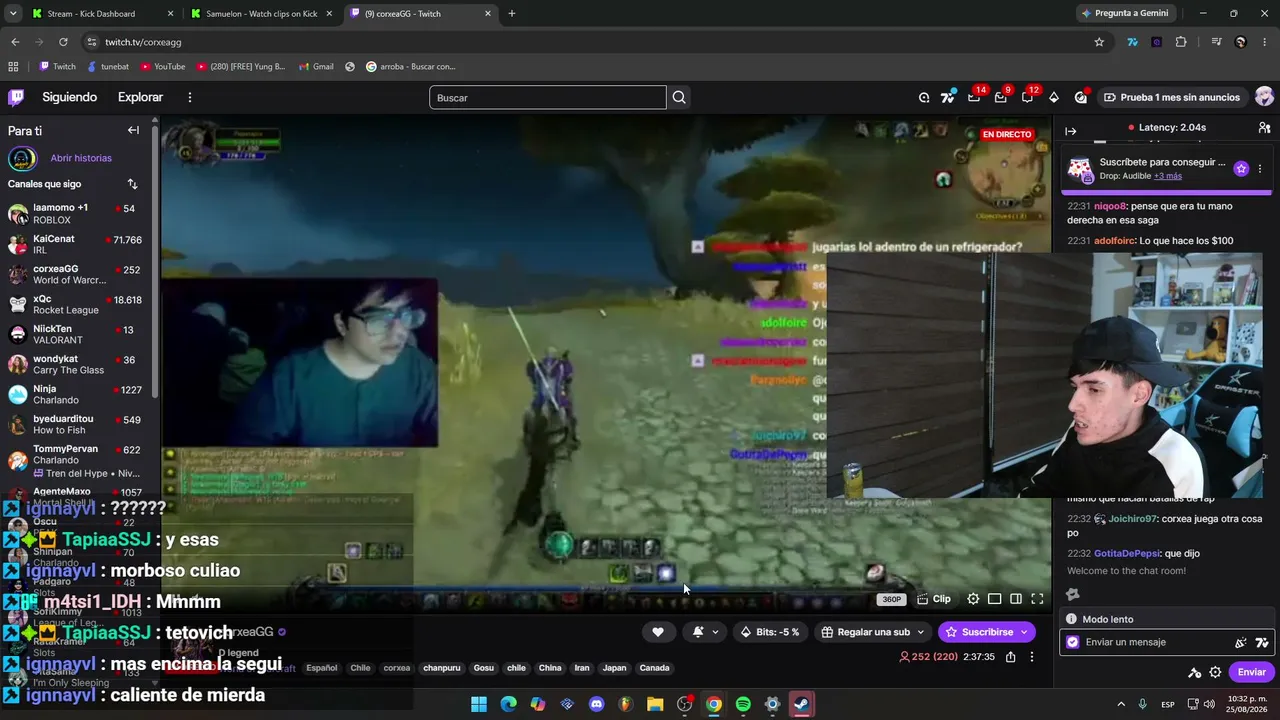Toggle follow heart button
The width and height of the screenshot is (1280, 720).
click(x=658, y=632)
